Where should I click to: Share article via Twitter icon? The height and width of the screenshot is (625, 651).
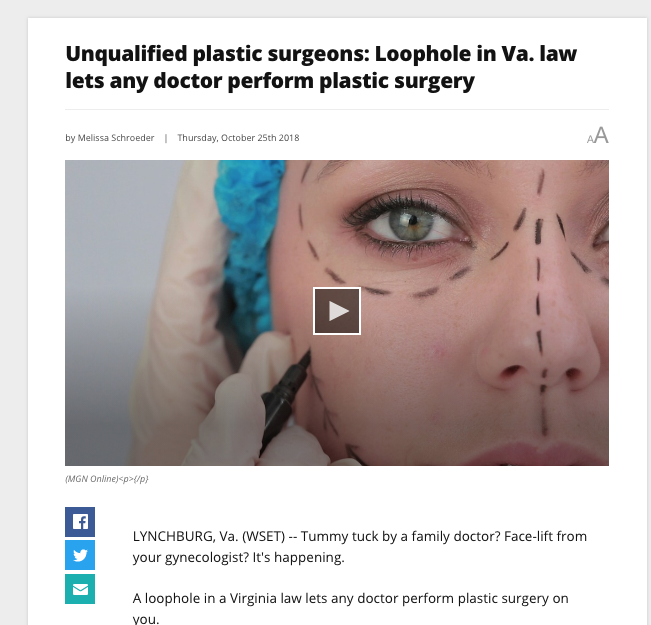[80, 555]
